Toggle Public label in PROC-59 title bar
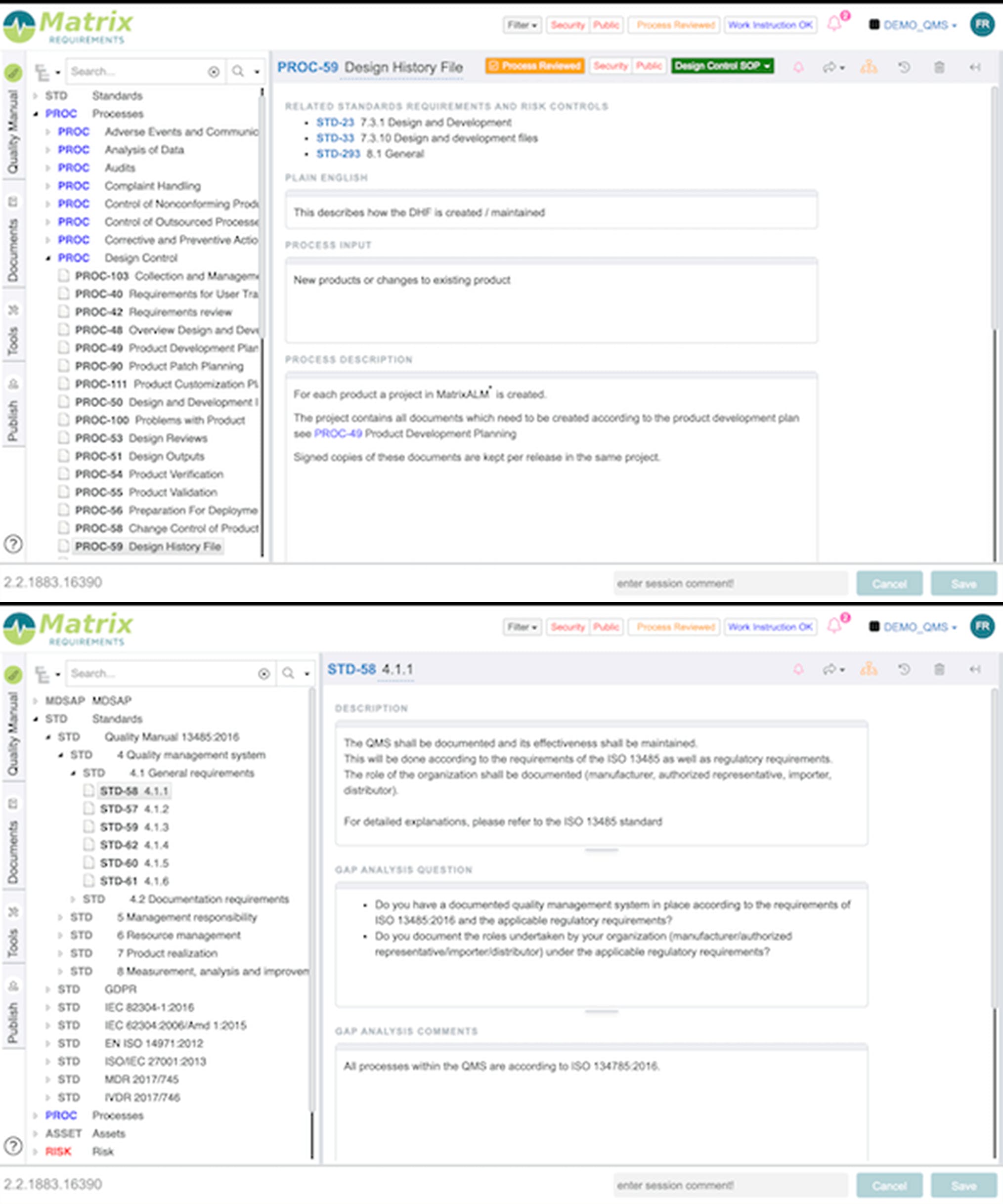Screen dimensions: 1003x1204 pyautogui.click(x=649, y=66)
